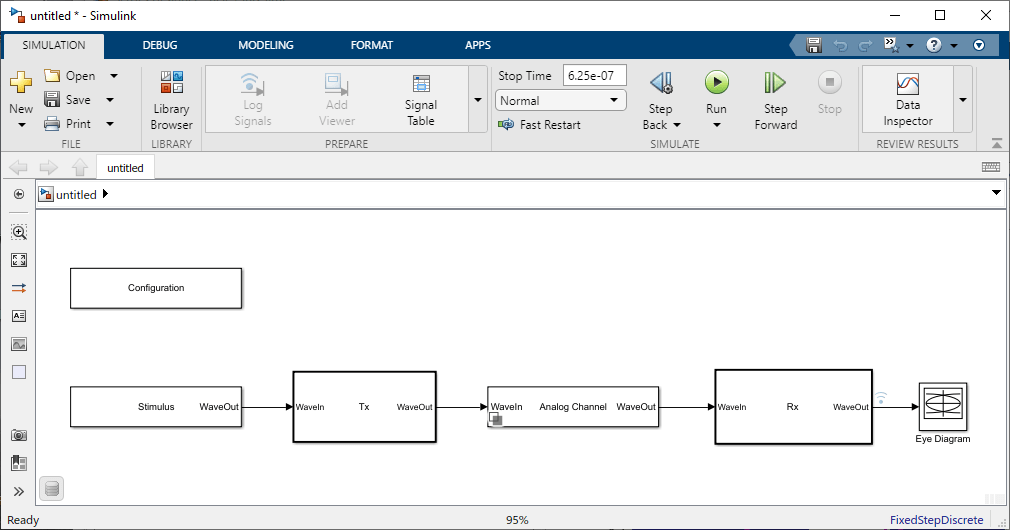This screenshot has width=1010, height=530.
Task: Click the Open folder icon
Action: pyautogui.click(x=52, y=75)
